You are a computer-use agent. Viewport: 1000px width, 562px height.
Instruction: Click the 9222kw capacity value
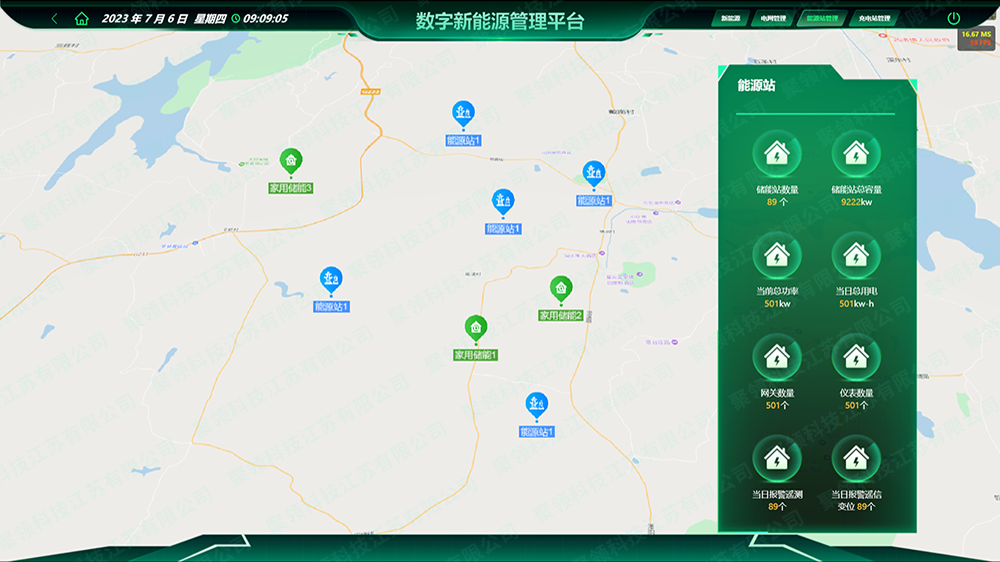(856, 202)
